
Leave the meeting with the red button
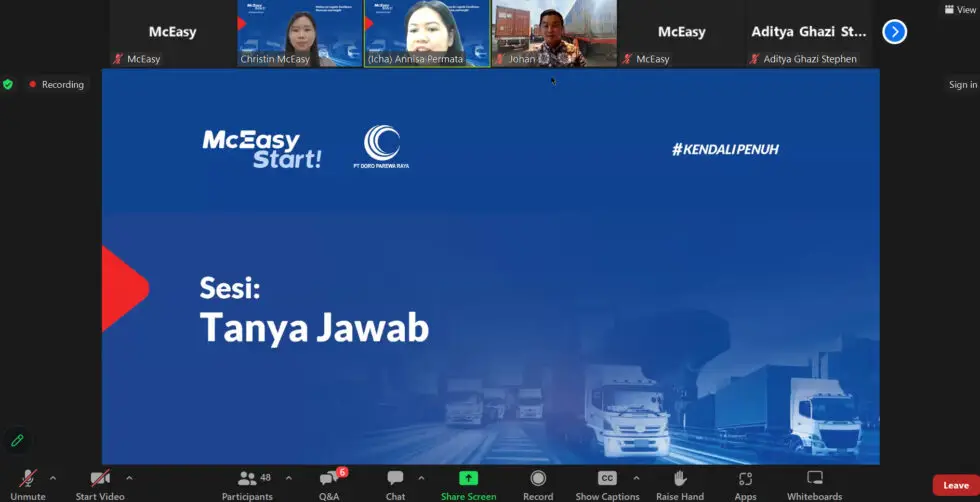956,485
